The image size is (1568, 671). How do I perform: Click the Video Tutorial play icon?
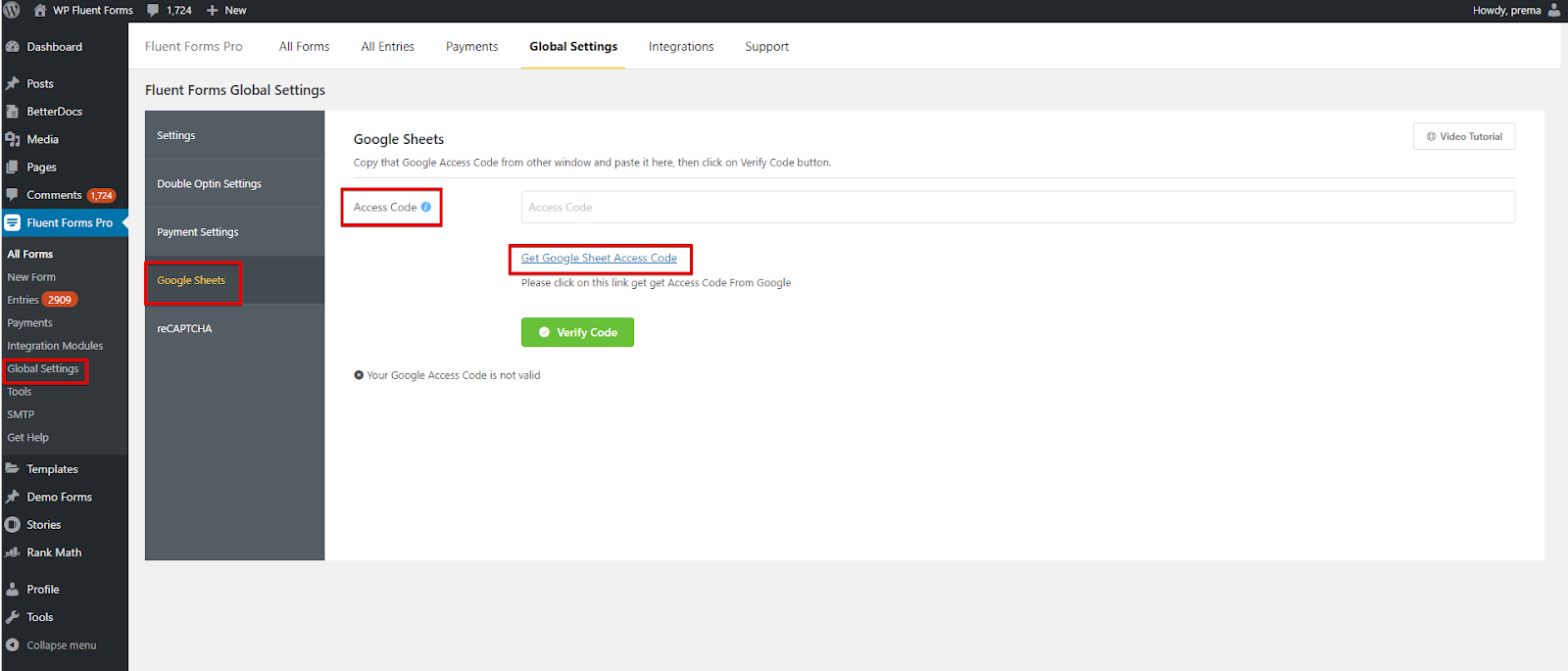coord(1432,136)
